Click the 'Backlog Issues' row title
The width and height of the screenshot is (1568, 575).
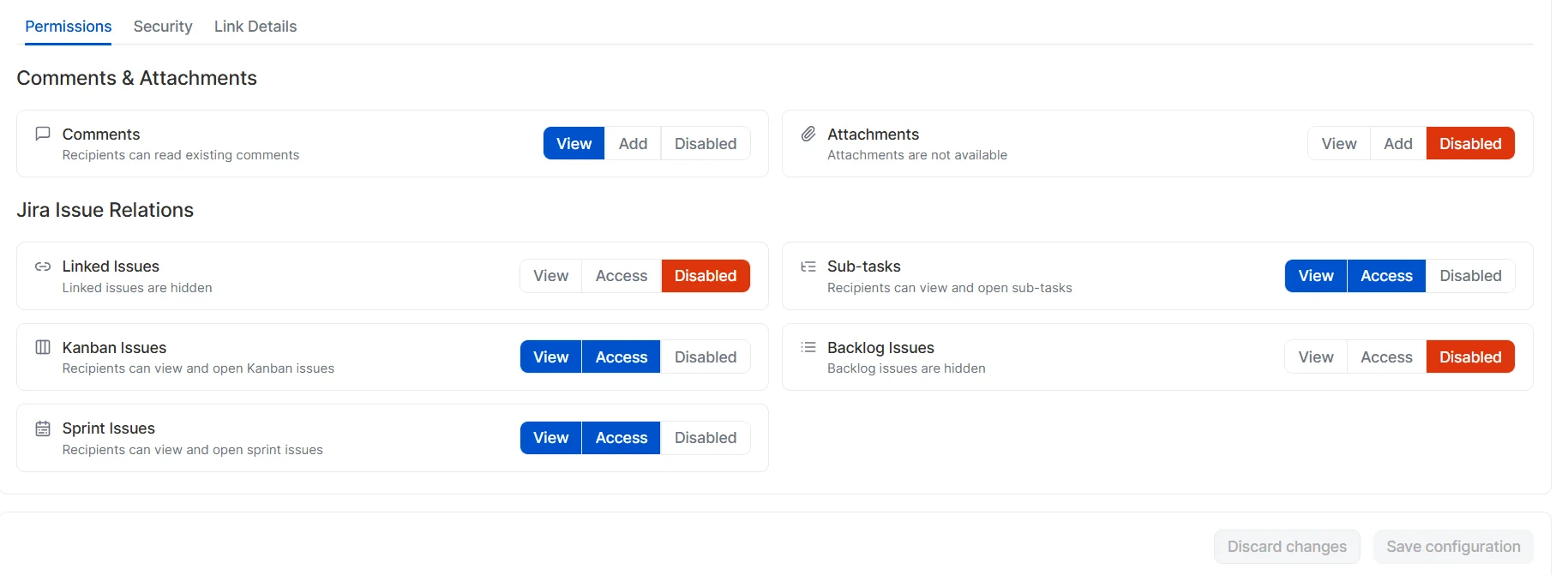coord(880,348)
